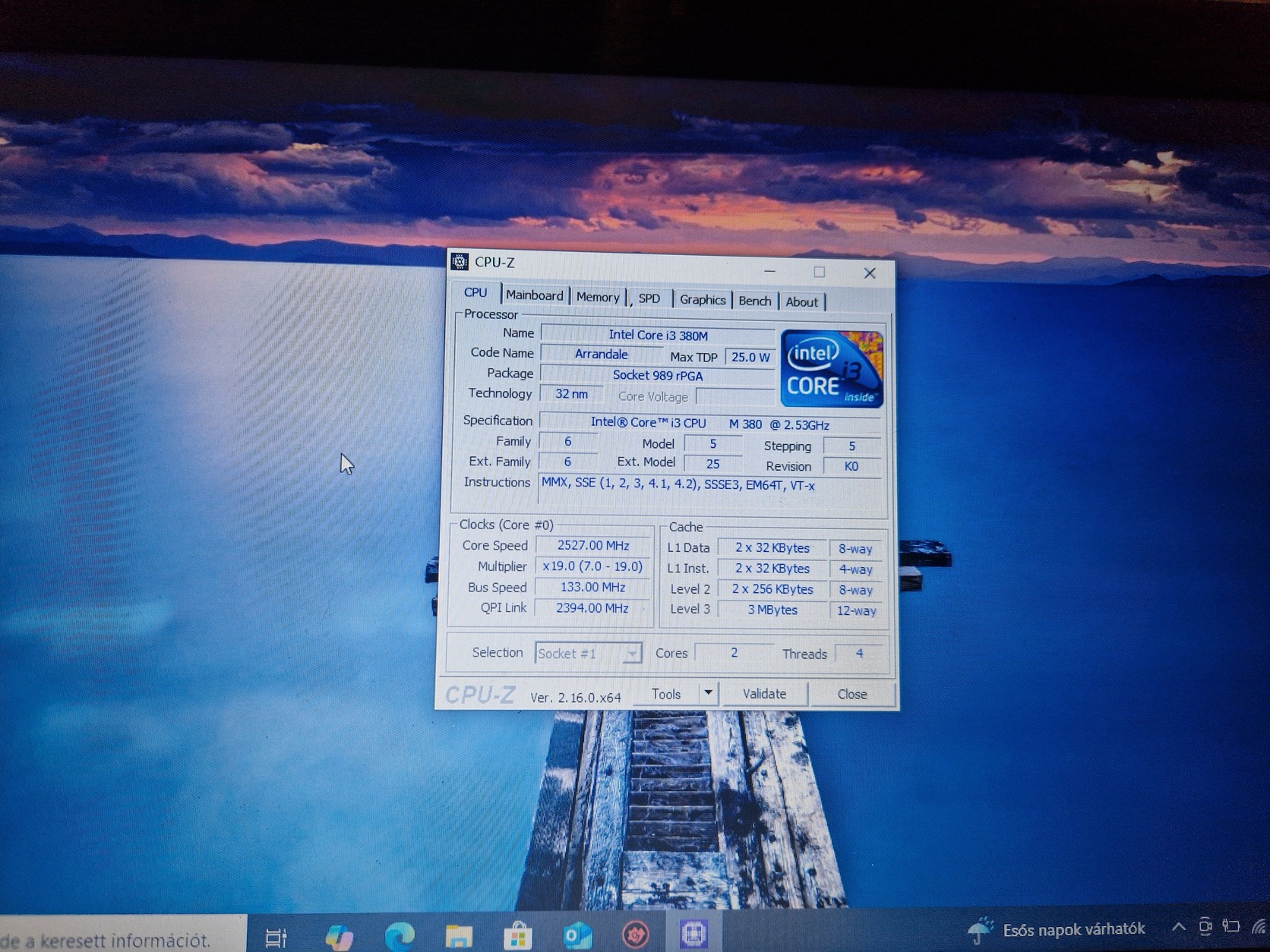
Task: Open File Explorer from the taskbar
Action: pyautogui.click(x=459, y=936)
